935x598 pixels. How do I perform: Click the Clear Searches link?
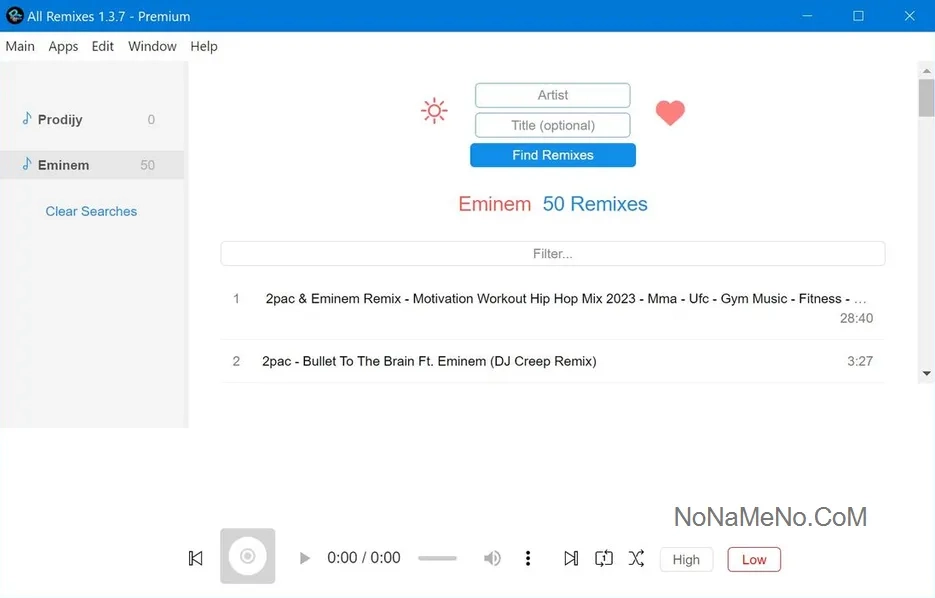tap(91, 211)
